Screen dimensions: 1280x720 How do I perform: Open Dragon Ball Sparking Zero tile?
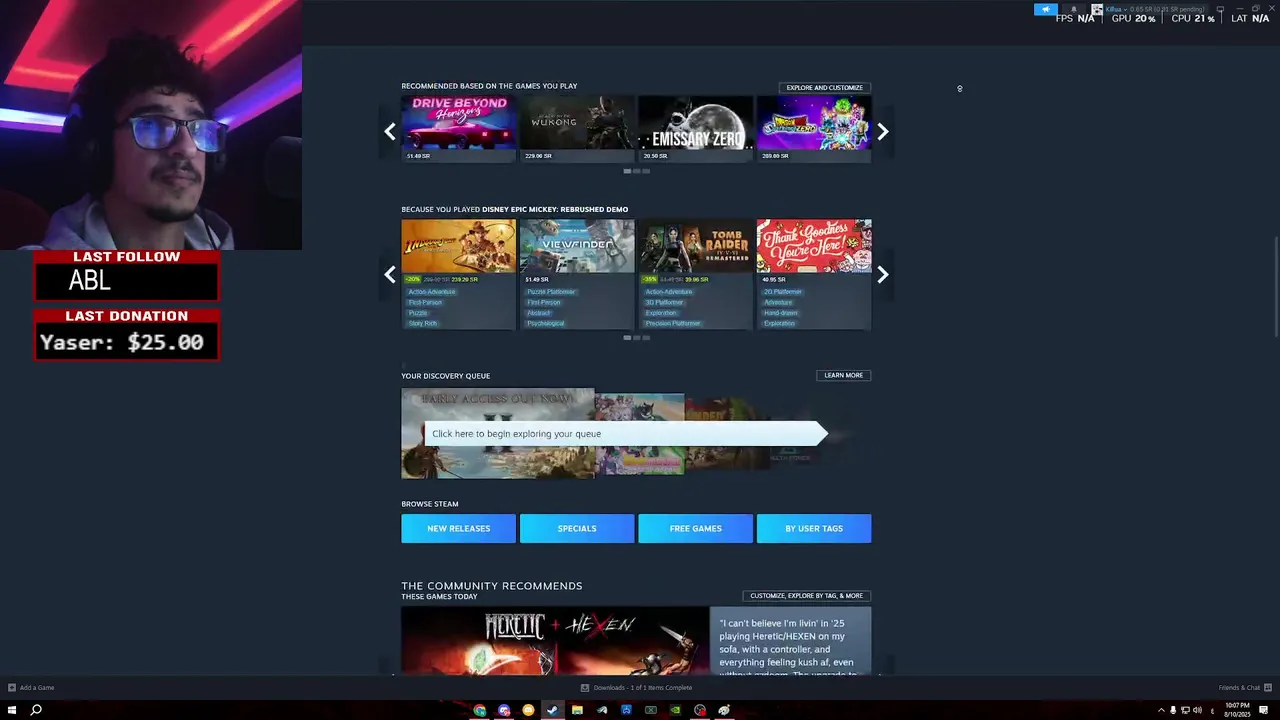click(814, 128)
